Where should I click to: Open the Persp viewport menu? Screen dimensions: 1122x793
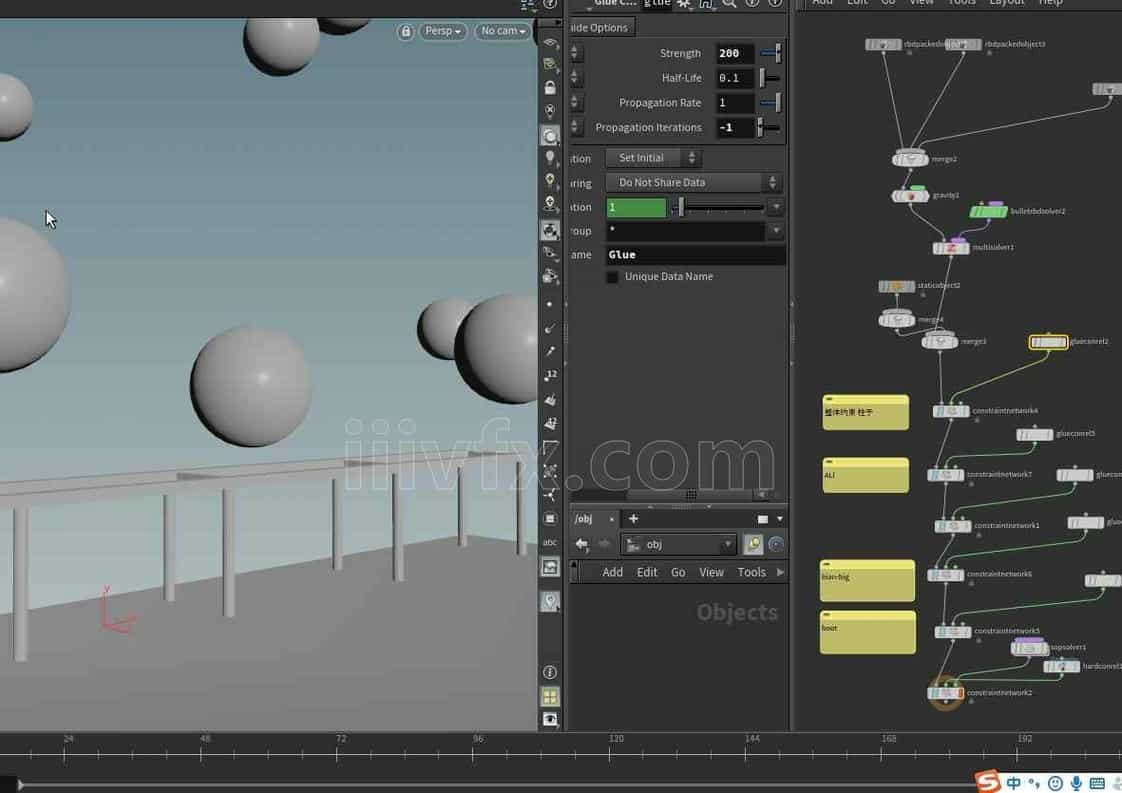point(442,31)
